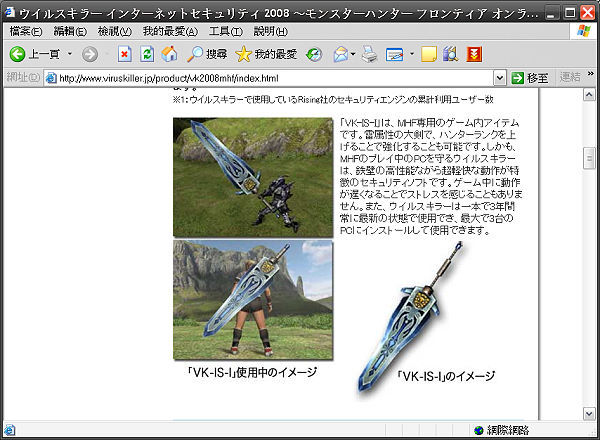
Task: Click the grey Forward arrow button
Action: point(90,54)
